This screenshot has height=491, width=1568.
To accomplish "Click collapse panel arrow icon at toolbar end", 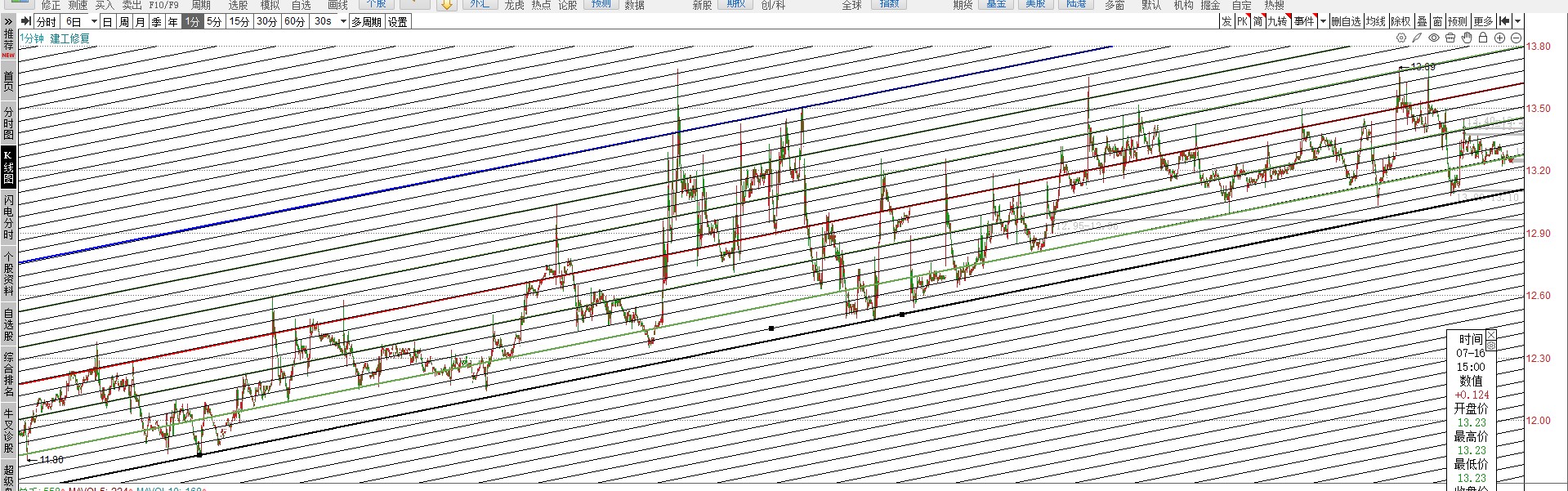I will (1504, 21).
